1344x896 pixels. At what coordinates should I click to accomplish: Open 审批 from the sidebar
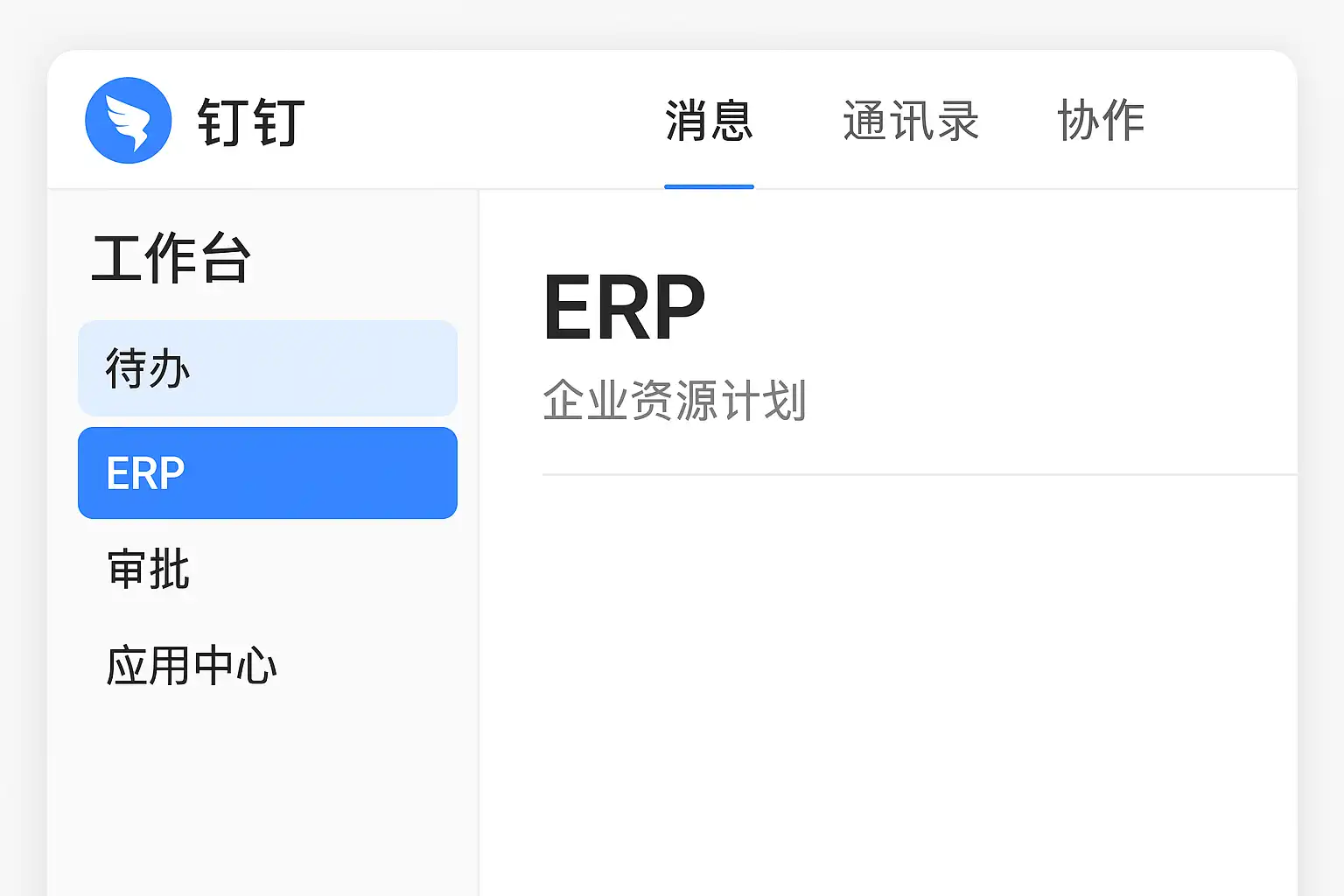149,570
